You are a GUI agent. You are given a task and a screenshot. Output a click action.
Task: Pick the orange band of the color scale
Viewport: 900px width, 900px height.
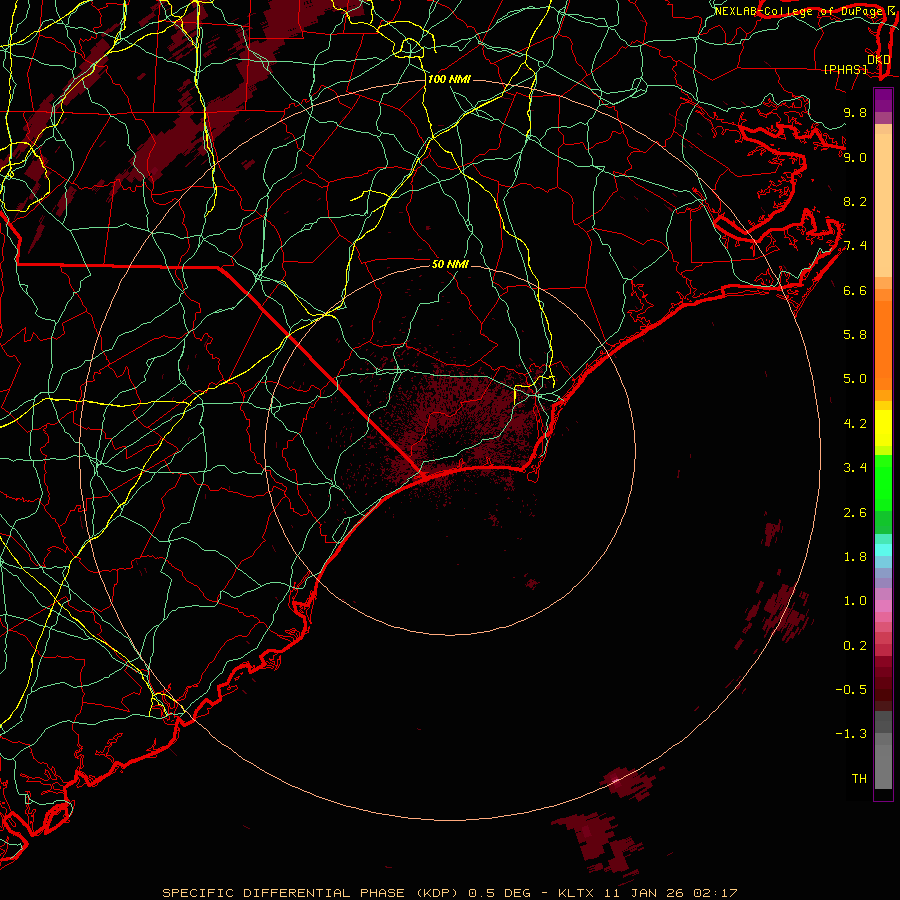883,346
